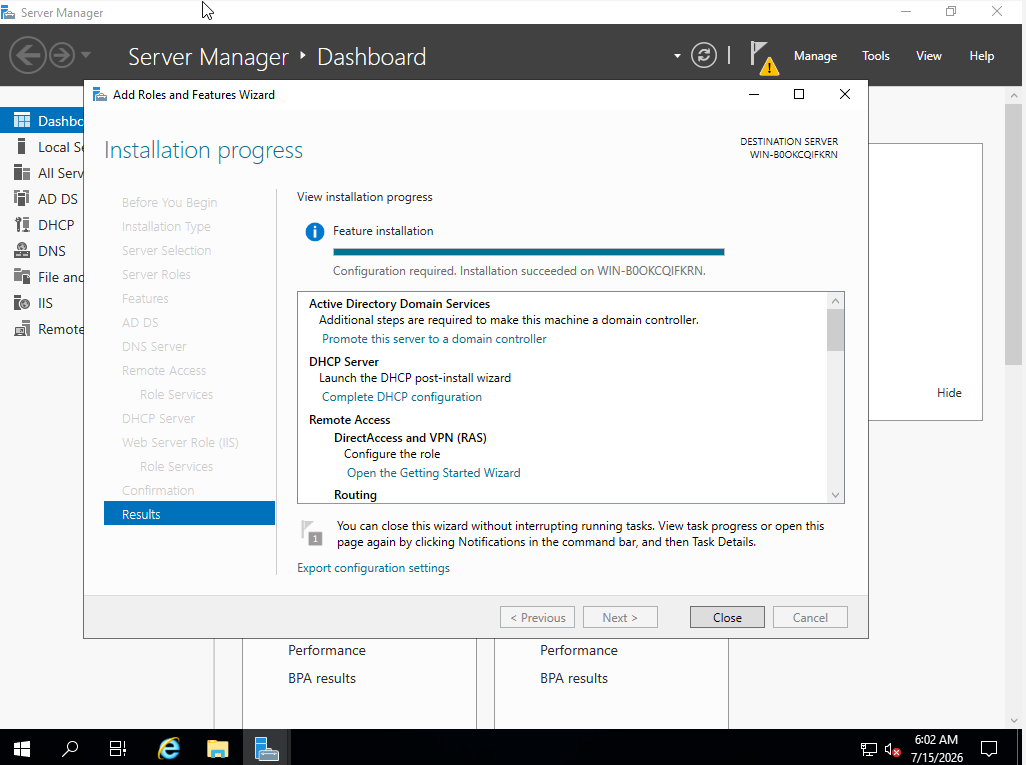Click the feature installation progress bar
The height and width of the screenshot is (765, 1026).
point(529,252)
